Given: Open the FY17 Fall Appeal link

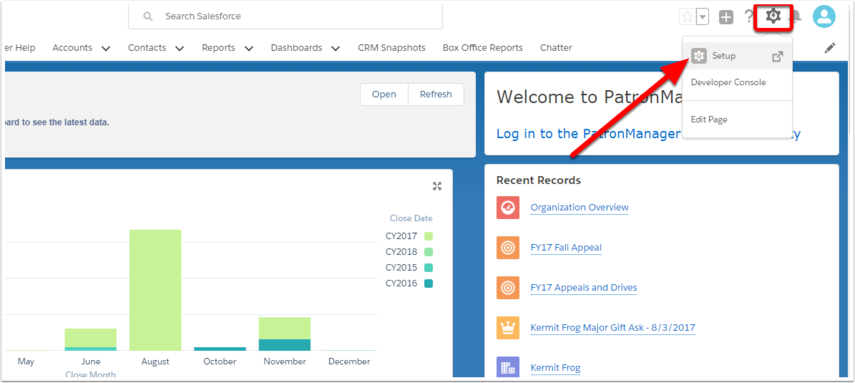Looking at the screenshot, I should 566,248.
